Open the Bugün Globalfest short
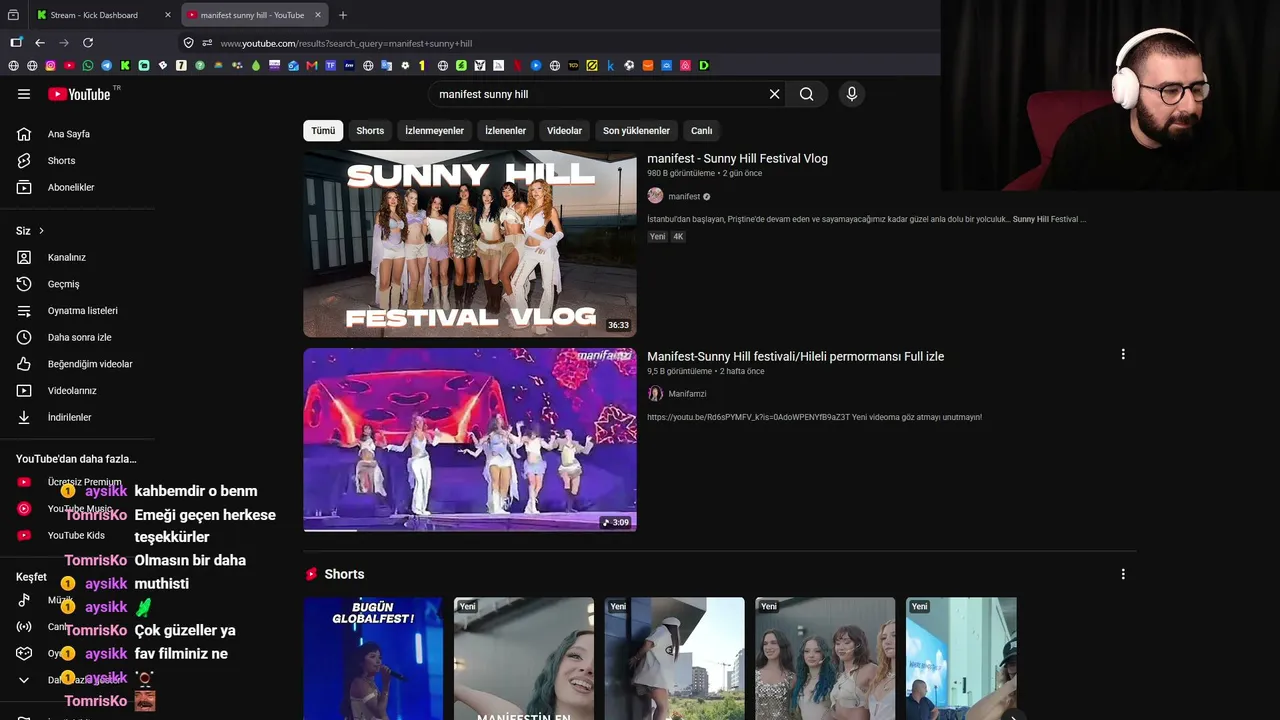Viewport: 1280px width, 720px height. (x=373, y=658)
